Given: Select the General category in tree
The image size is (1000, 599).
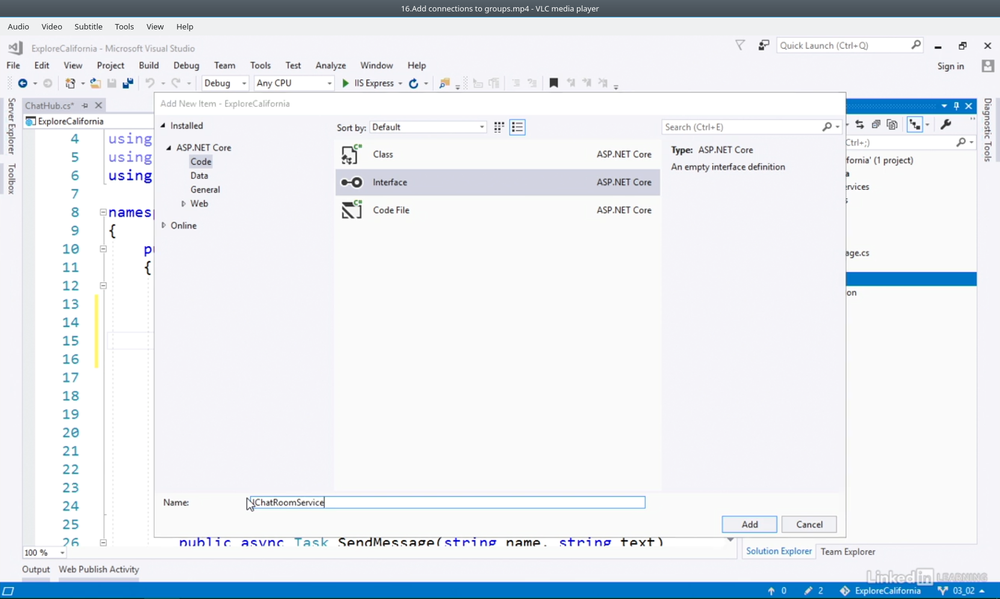Looking at the screenshot, I should click(x=205, y=189).
